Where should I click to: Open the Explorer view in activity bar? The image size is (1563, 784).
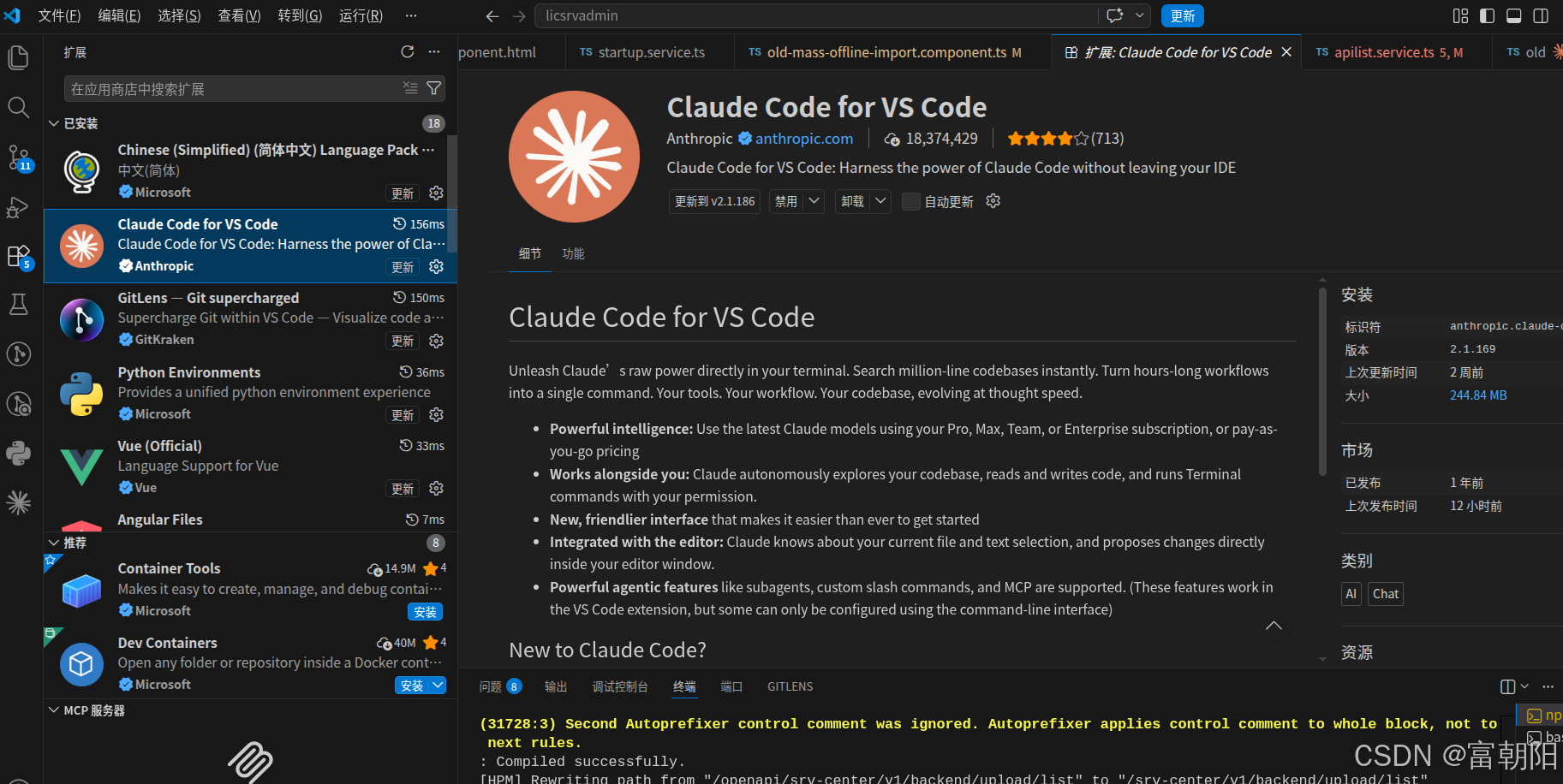tap(18, 57)
